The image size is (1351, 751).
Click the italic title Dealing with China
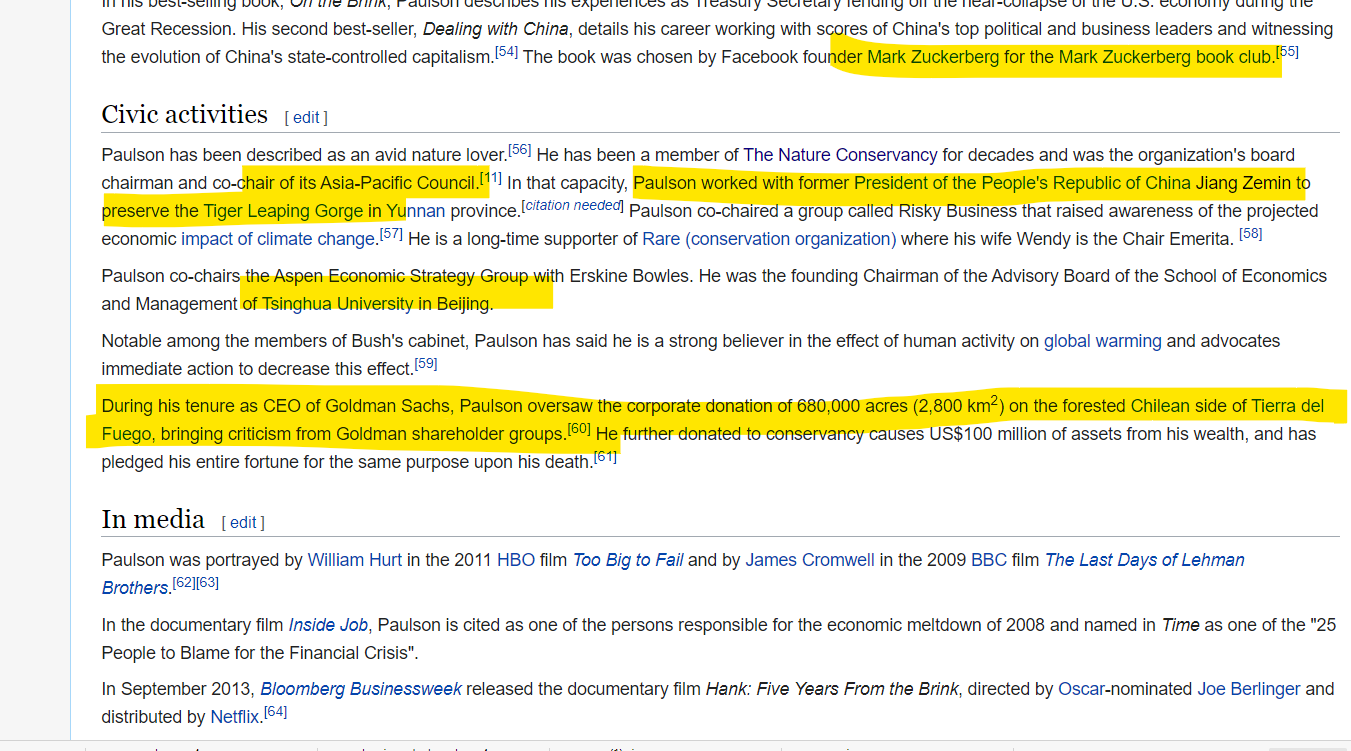496,29
